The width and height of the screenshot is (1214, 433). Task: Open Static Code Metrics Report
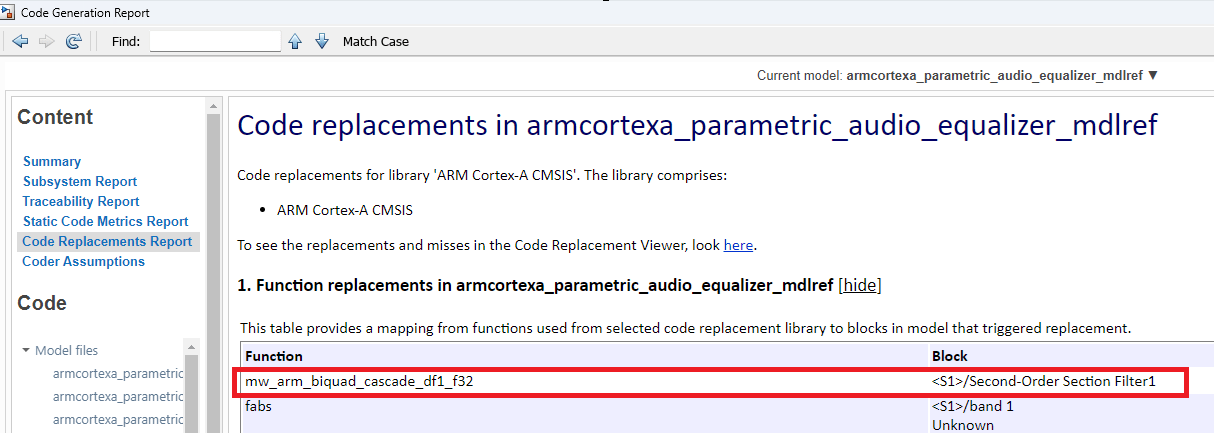pos(105,221)
